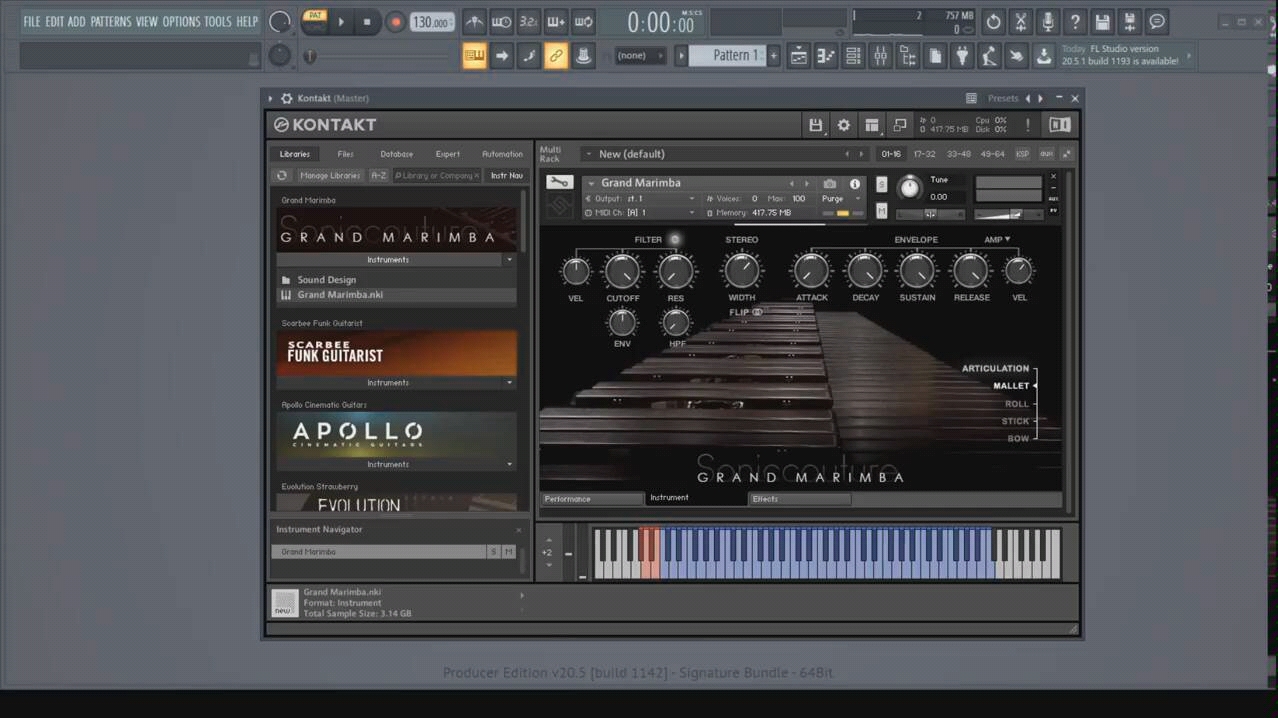Toggle M button in Instrument Navigator

tap(509, 552)
